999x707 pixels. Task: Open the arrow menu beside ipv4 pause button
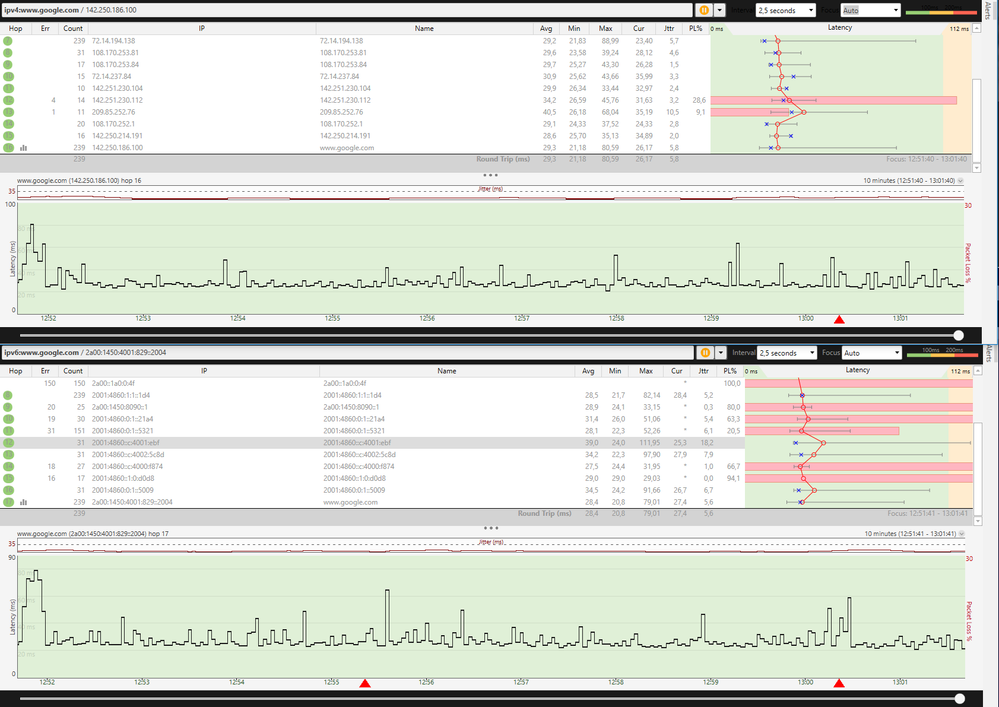pyautogui.click(x=719, y=10)
